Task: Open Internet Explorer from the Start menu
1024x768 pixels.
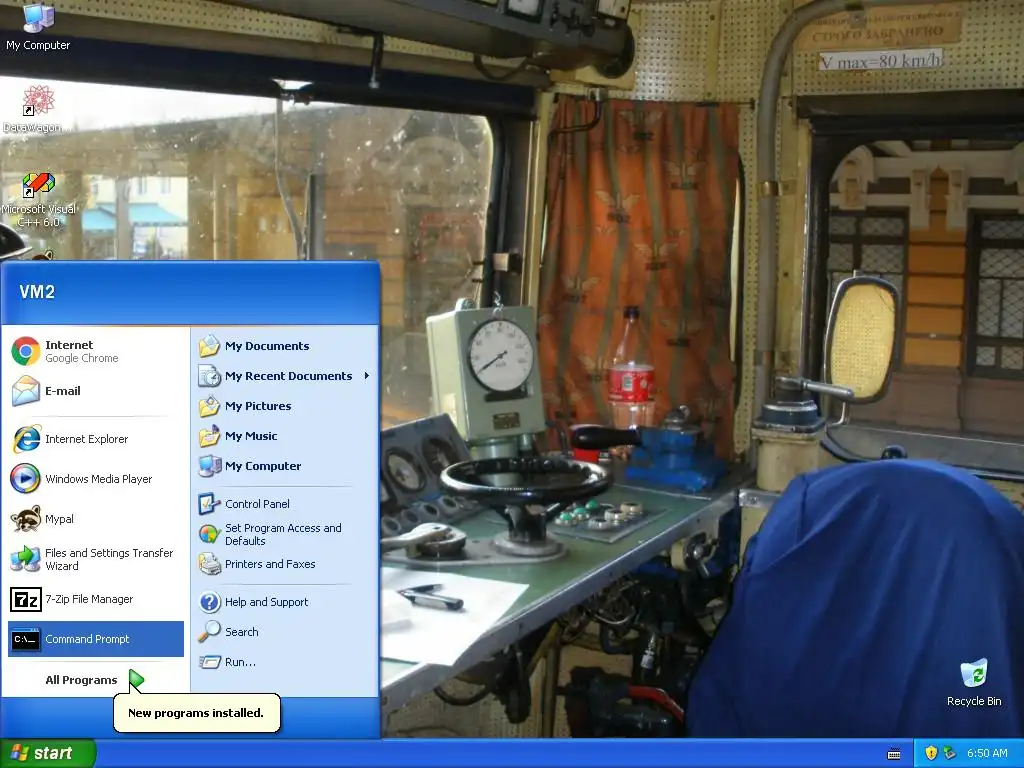Action: click(95, 439)
